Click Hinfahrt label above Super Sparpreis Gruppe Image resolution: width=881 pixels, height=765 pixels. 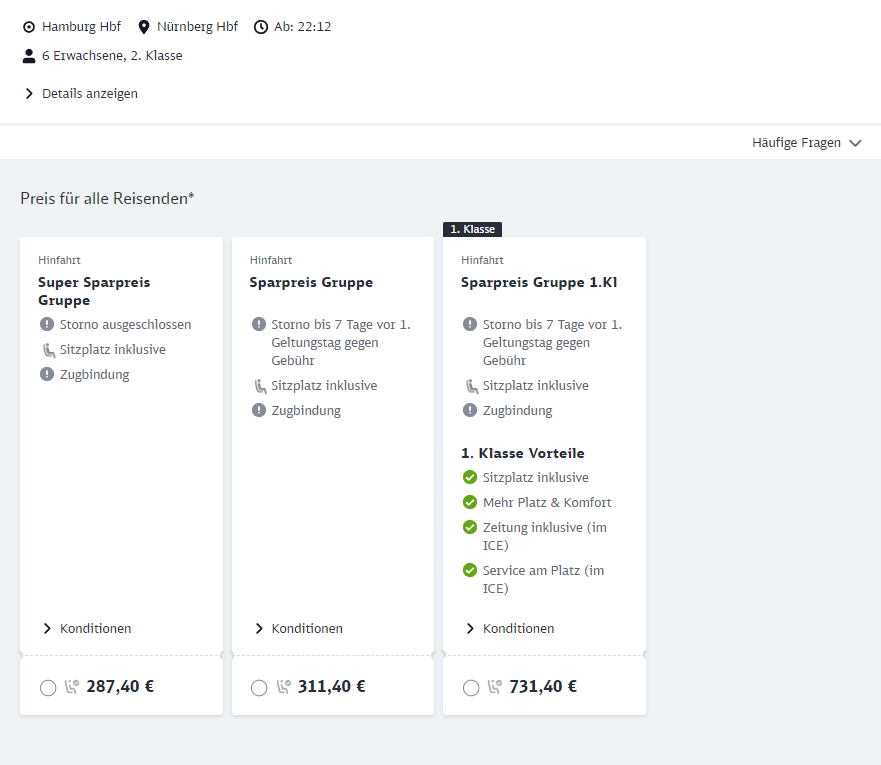(60, 260)
